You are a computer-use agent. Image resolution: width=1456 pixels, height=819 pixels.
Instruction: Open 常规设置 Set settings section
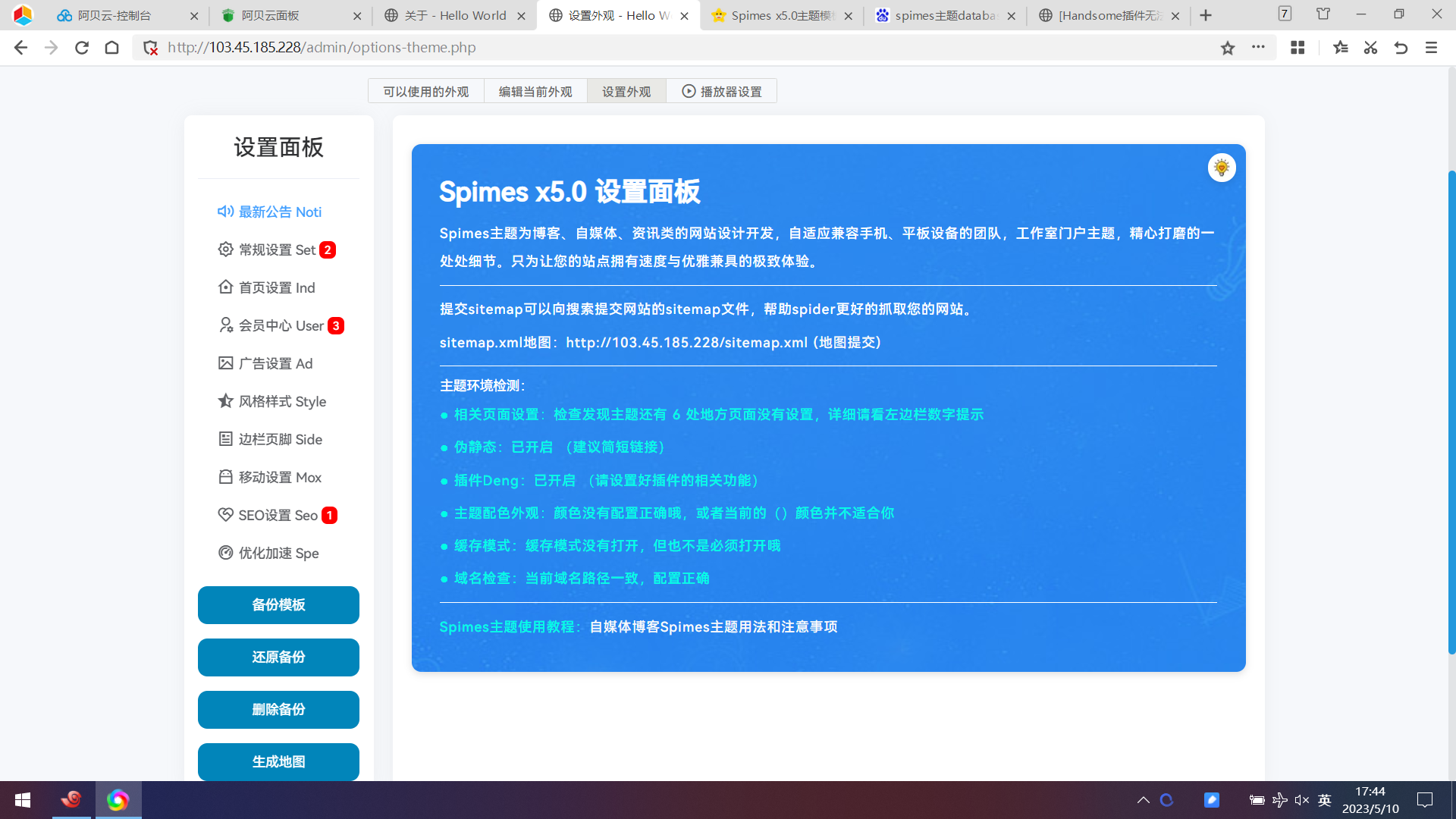coord(277,249)
